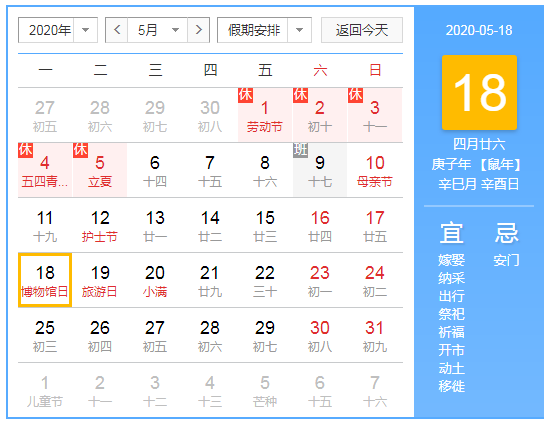549x423 pixels.
Task: Select May 19 旅游日
Action: point(100,280)
